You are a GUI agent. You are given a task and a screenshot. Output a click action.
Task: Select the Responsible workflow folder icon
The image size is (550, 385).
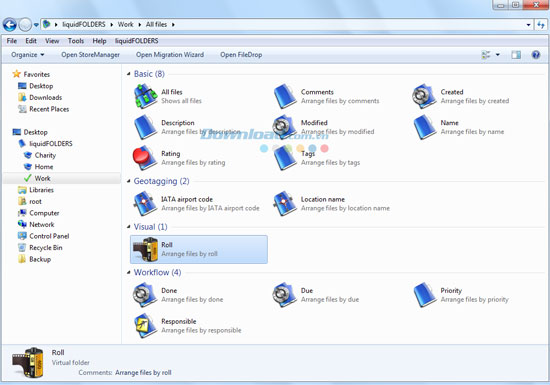[x=145, y=325]
